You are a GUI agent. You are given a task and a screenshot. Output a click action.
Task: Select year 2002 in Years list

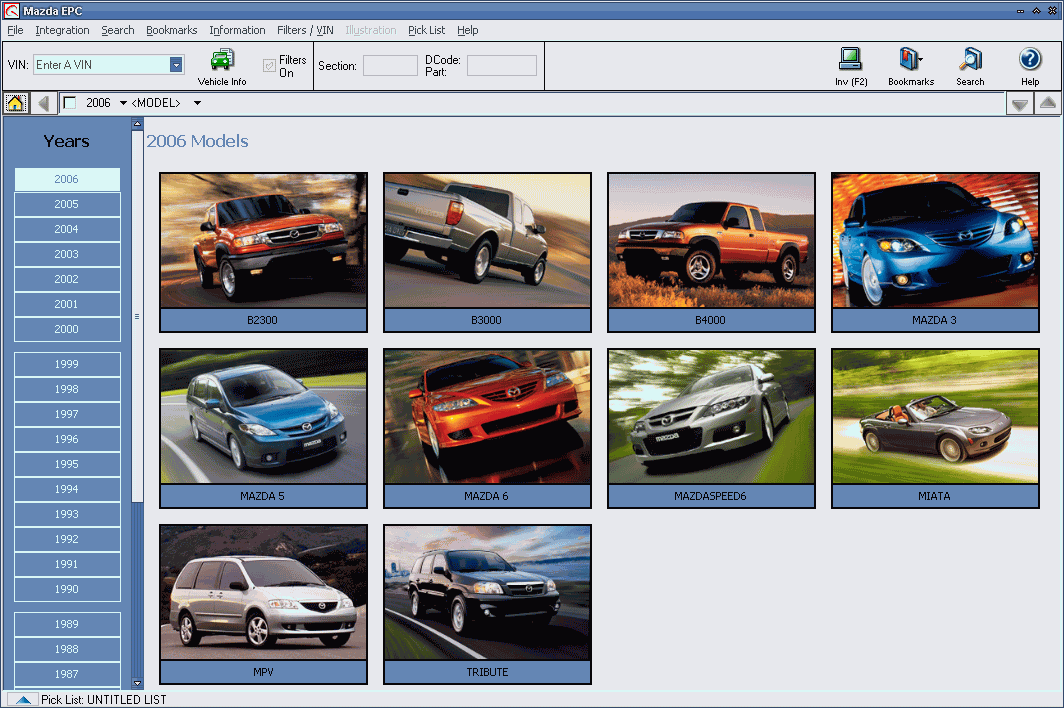66,279
